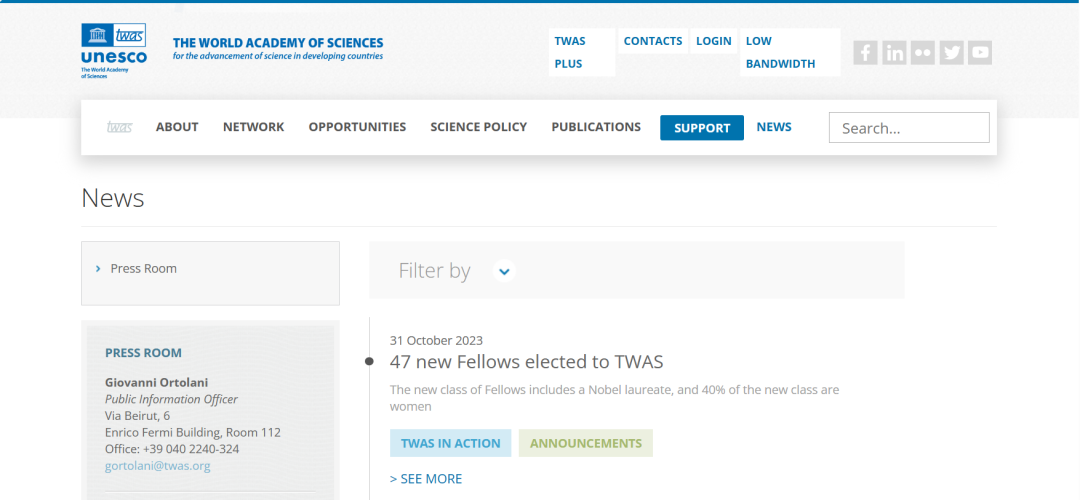Click the small twas logo in navbar
This screenshot has height=500, width=1080.
[119, 127]
